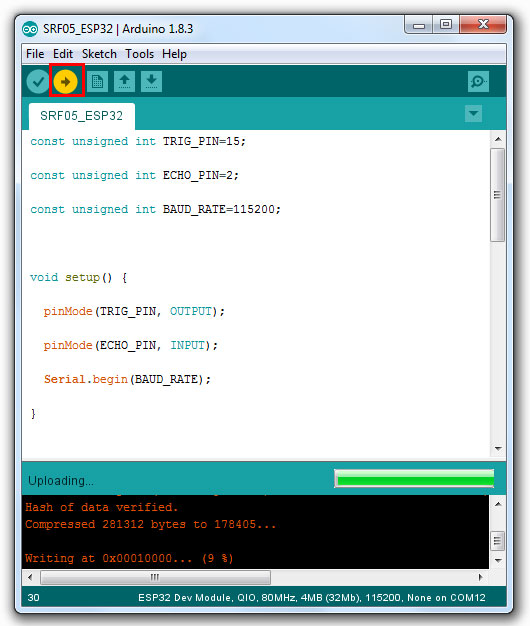
Task: Click the console scroll down arrow
Action: 498,560
